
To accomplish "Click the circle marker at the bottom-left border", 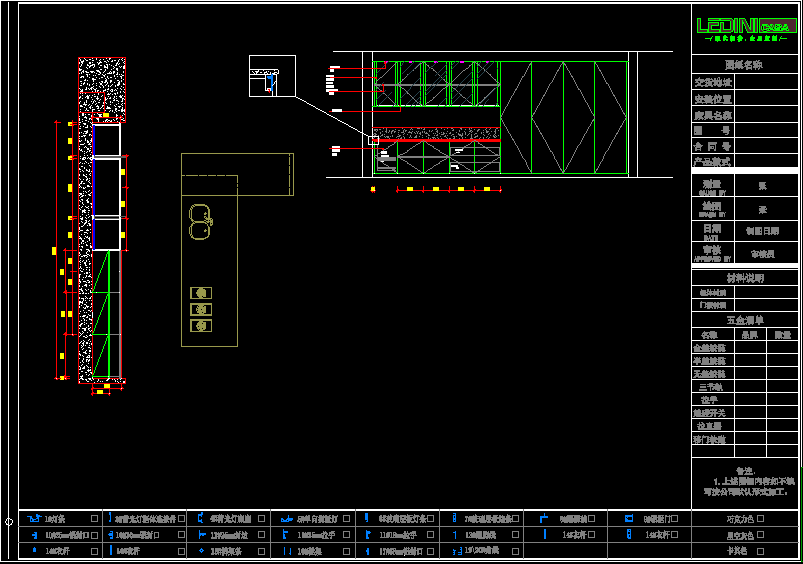I will tap(9, 521).
